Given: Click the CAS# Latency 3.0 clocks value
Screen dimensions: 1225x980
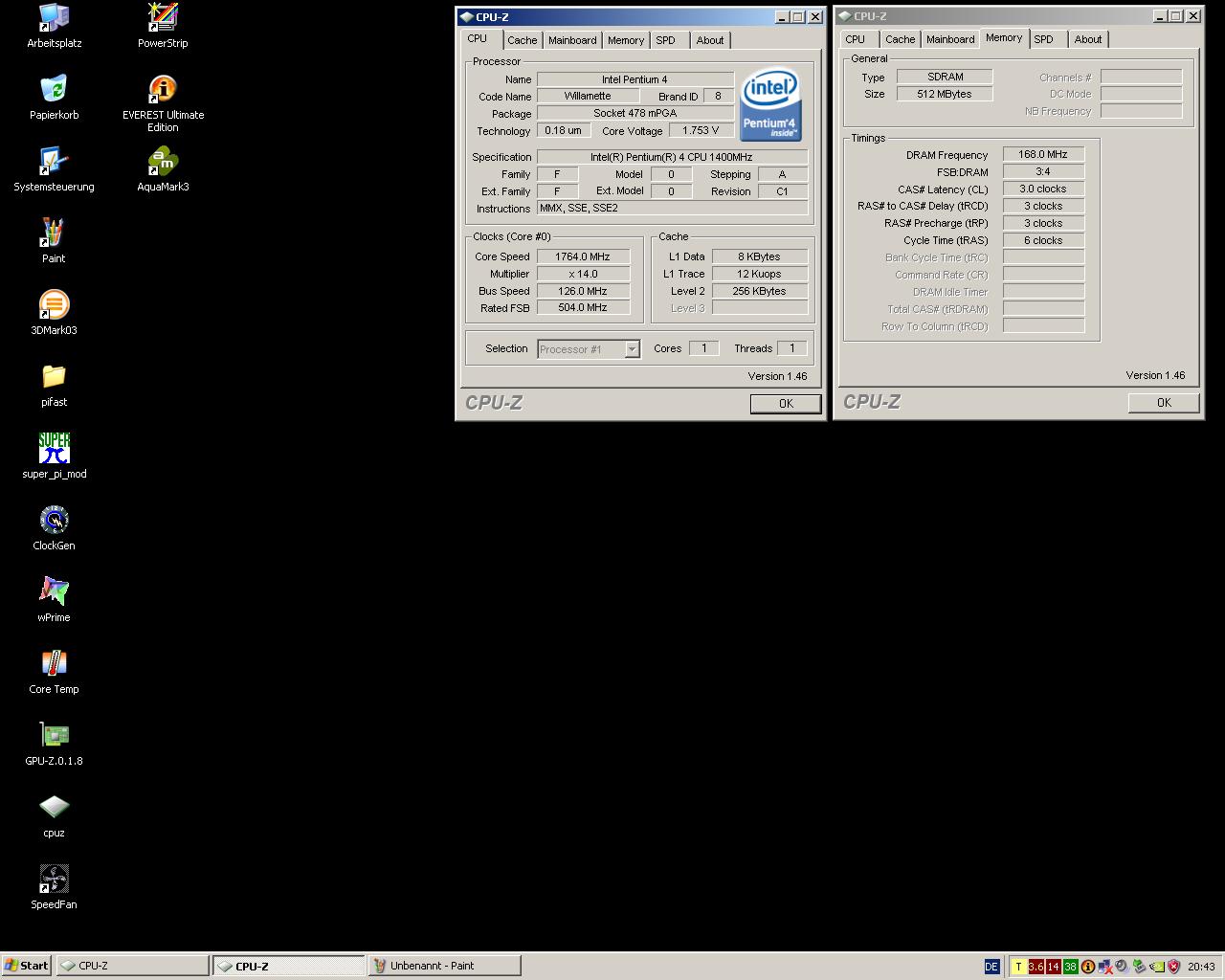Looking at the screenshot, I should [1043, 189].
